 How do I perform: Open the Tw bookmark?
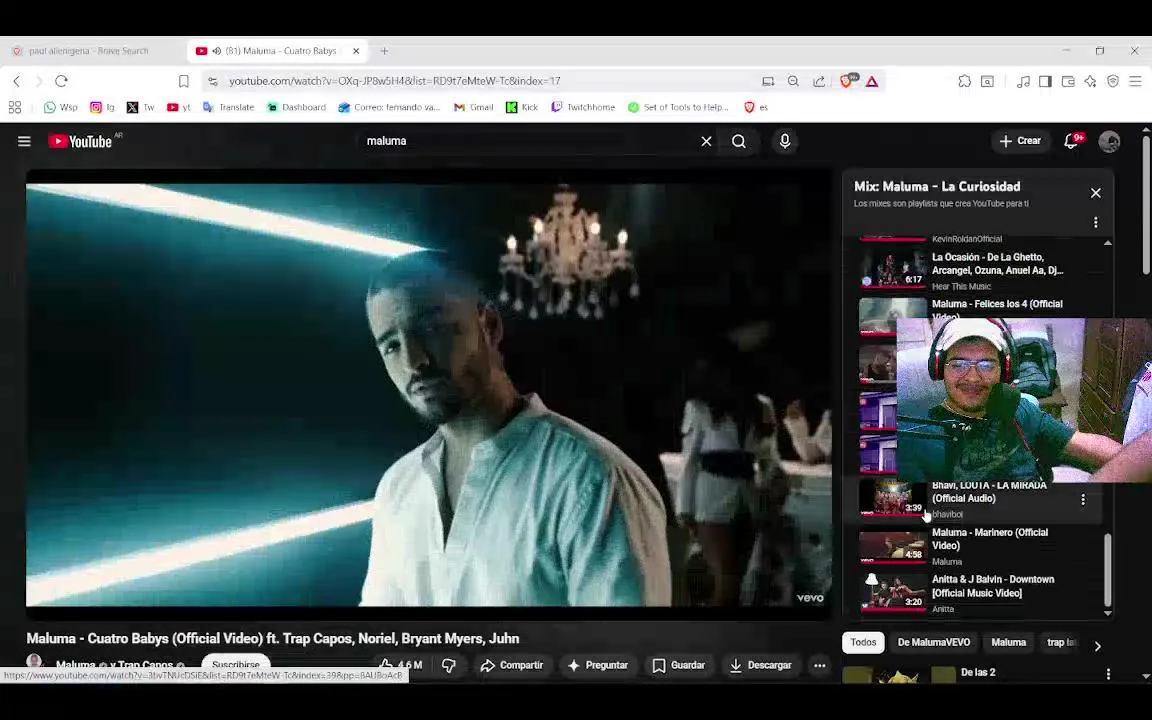pyautogui.click(x=140, y=107)
